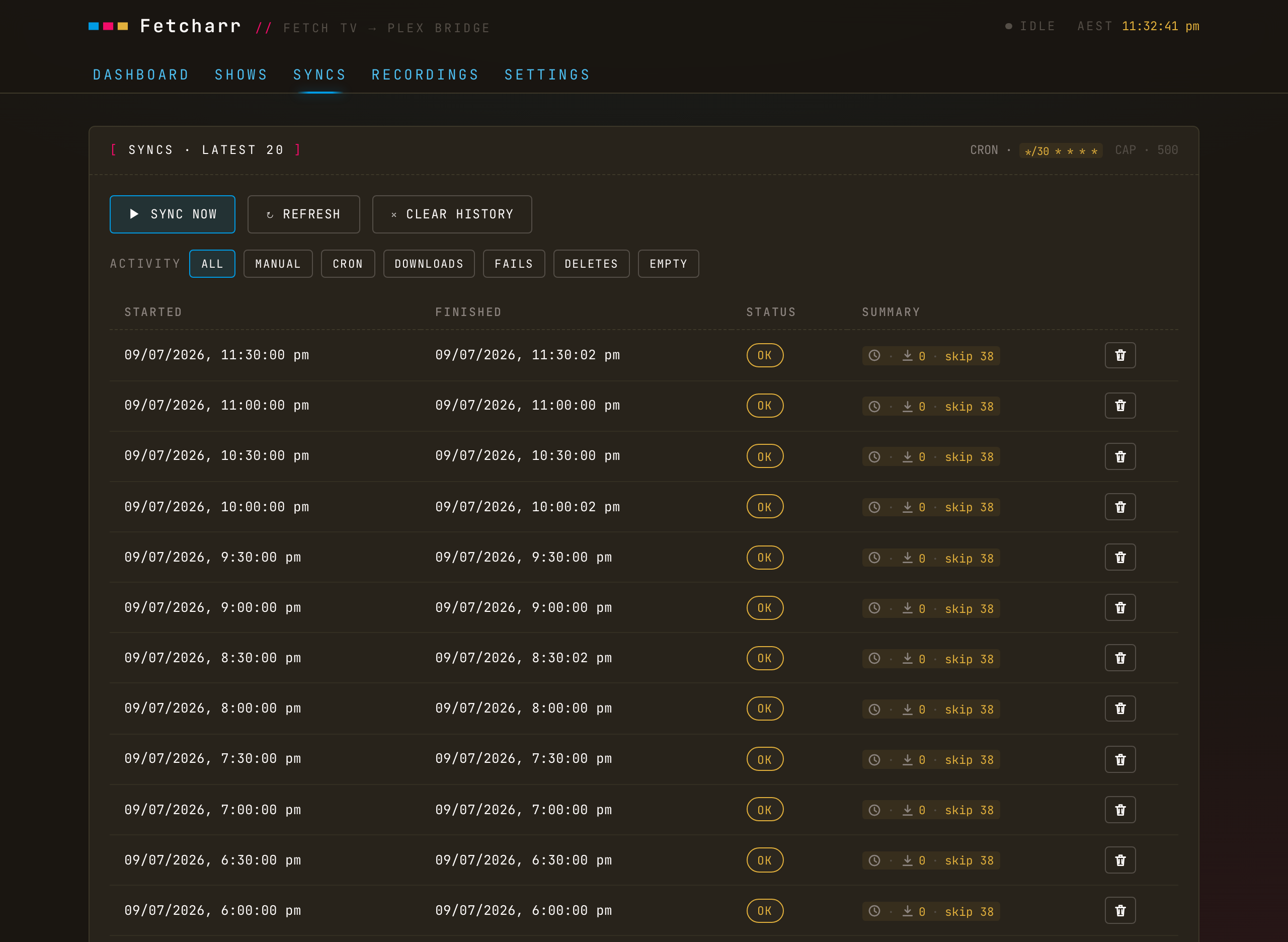Filter activity by Cron
Image resolution: width=1288 pixels, height=942 pixels.
click(348, 264)
